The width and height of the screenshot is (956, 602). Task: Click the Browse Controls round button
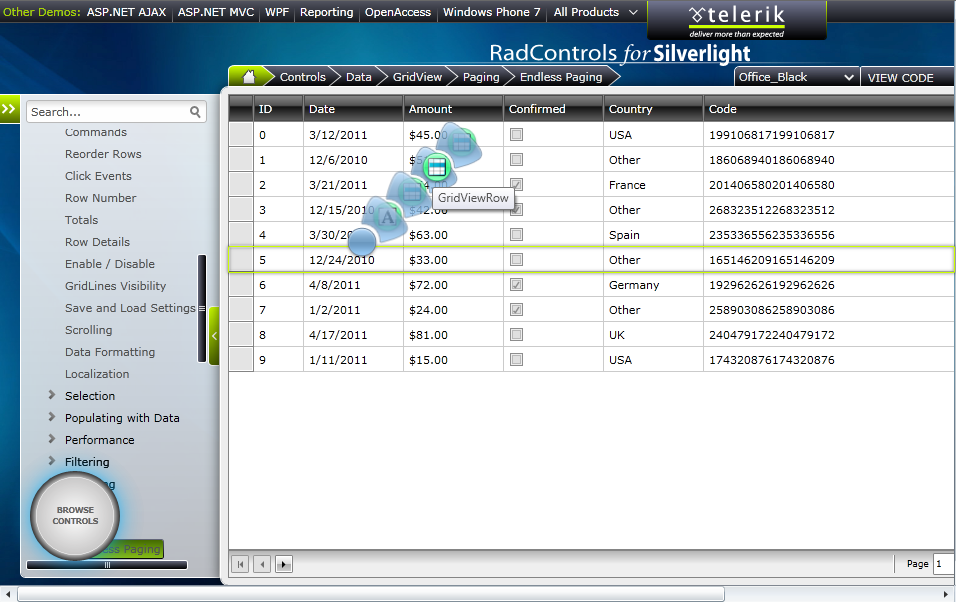coord(75,515)
